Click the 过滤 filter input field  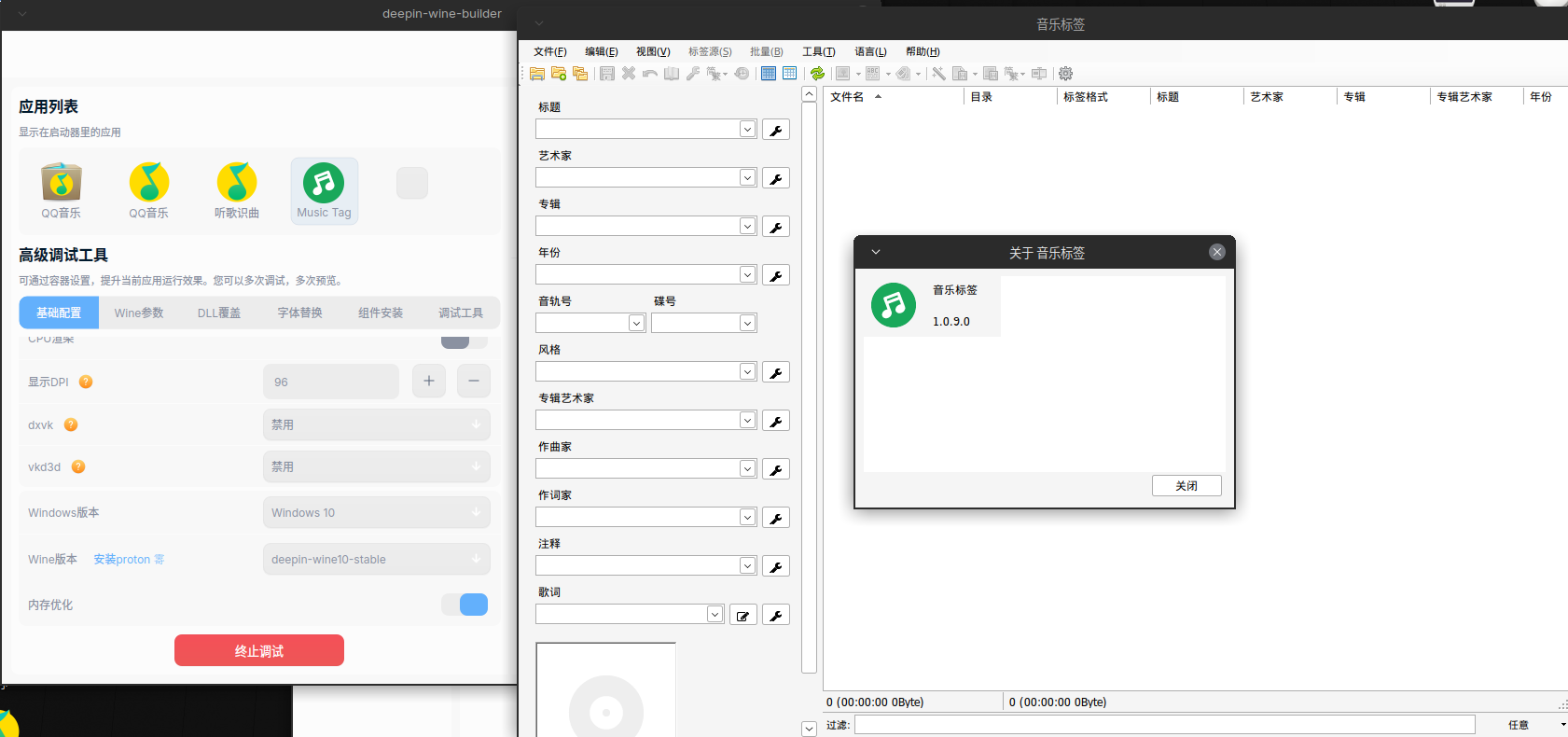(1165, 725)
